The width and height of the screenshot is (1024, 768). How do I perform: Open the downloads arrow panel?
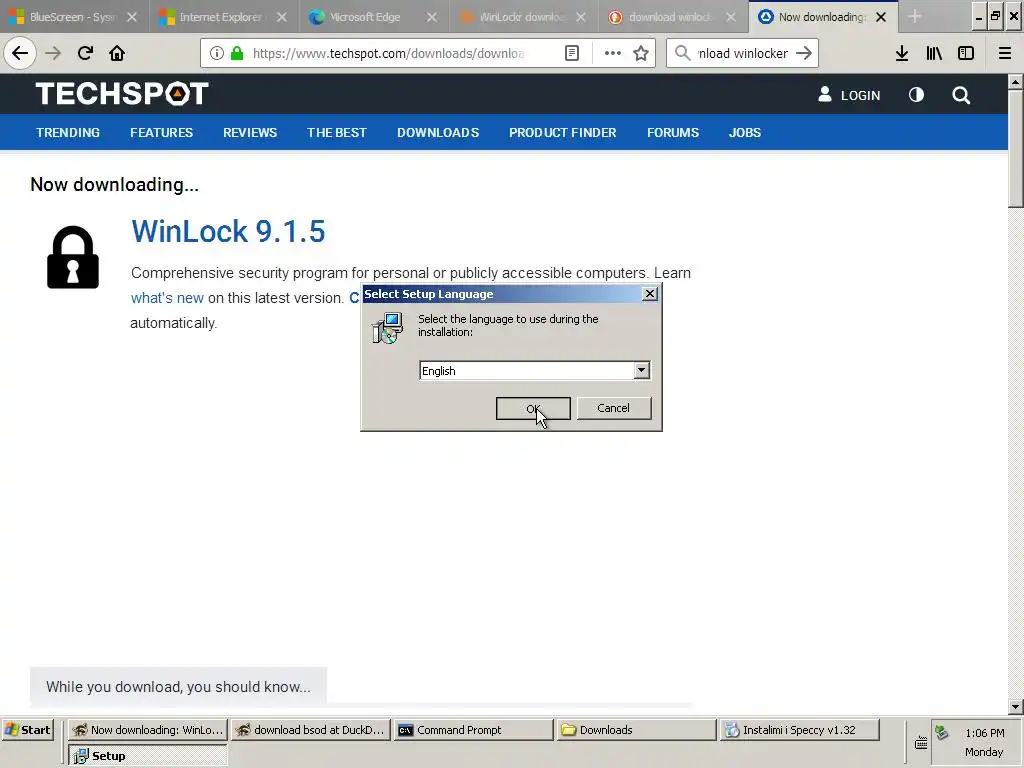[902, 53]
